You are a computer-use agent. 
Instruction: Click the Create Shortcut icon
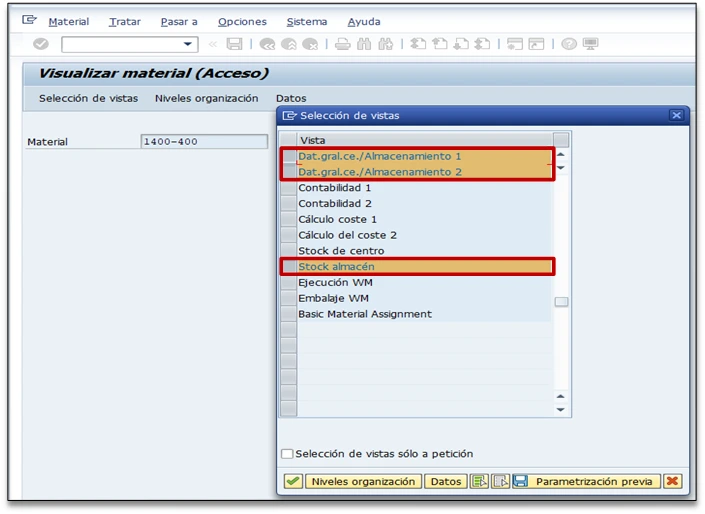pos(536,44)
